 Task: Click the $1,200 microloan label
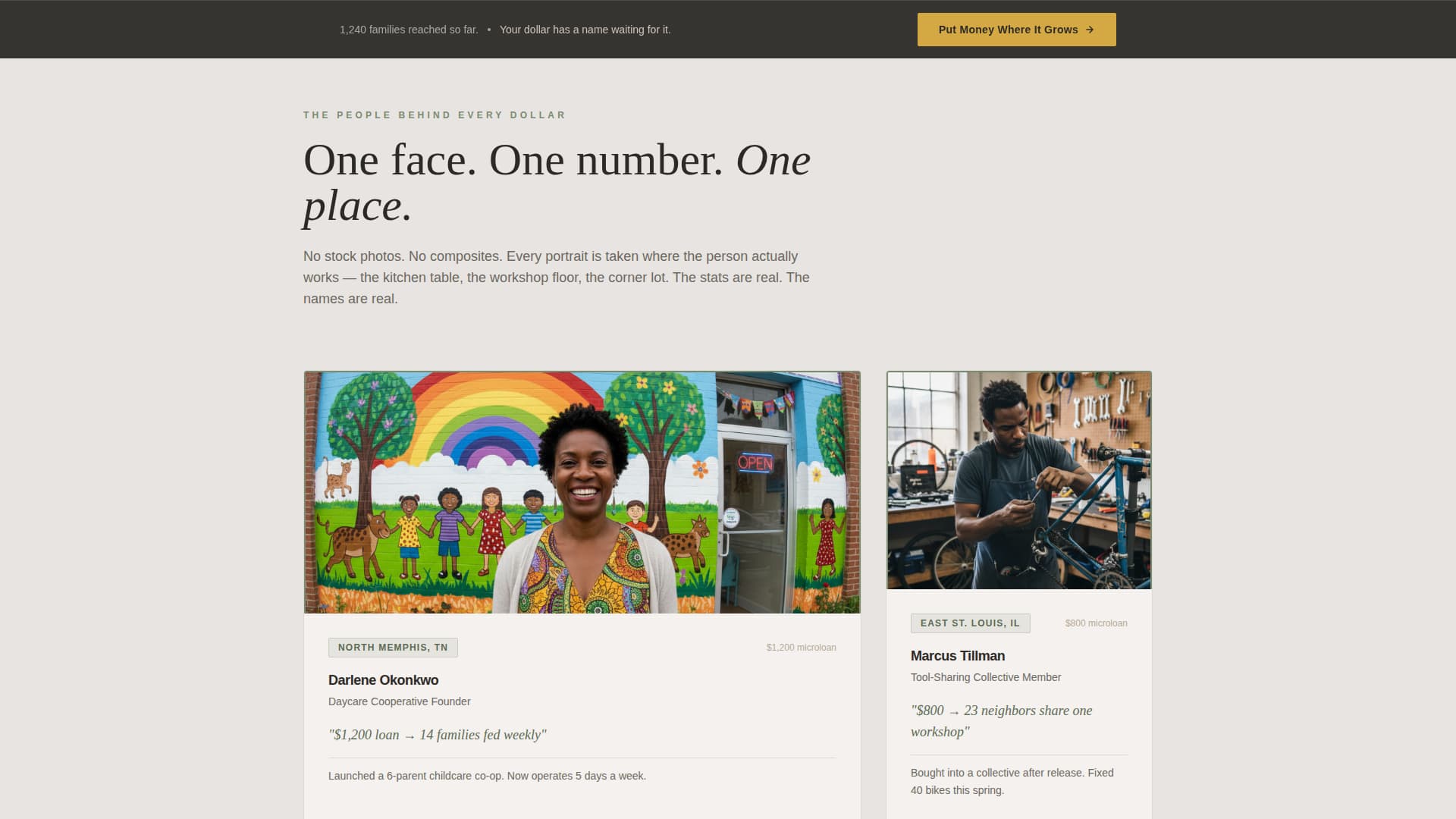point(801,647)
